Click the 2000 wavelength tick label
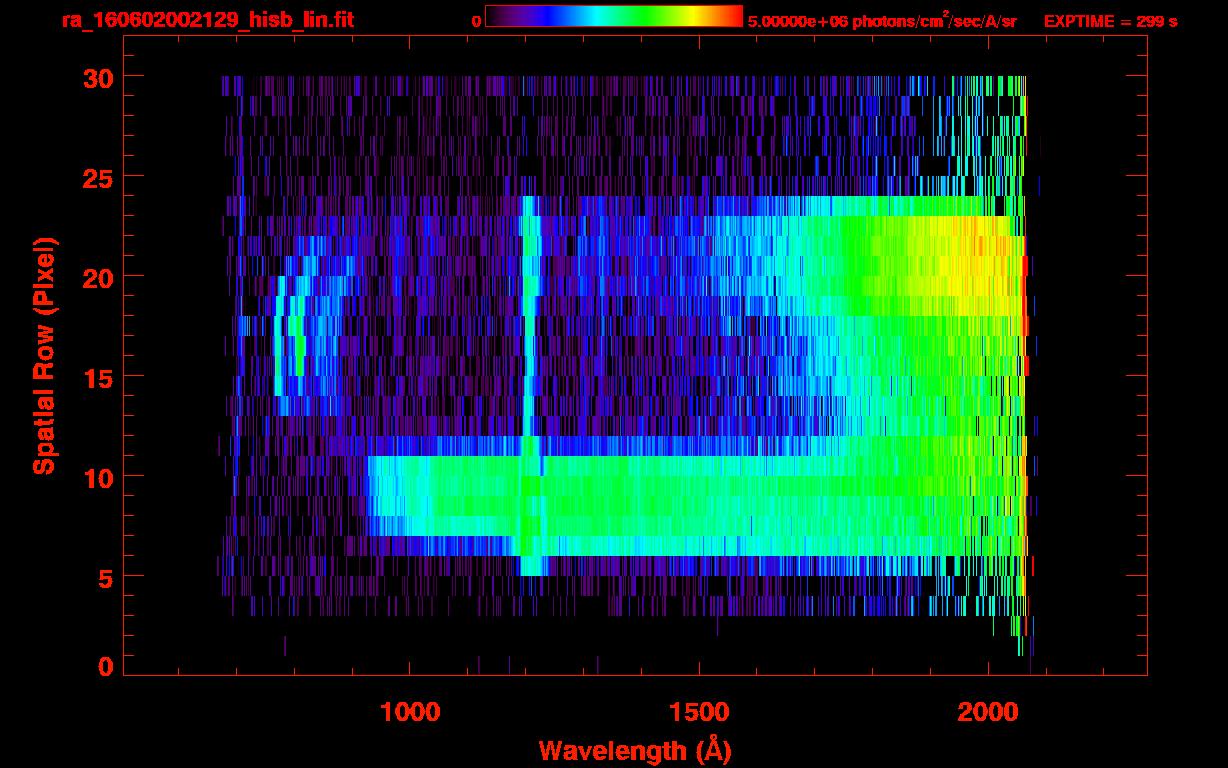The height and width of the screenshot is (768, 1228). pos(988,712)
